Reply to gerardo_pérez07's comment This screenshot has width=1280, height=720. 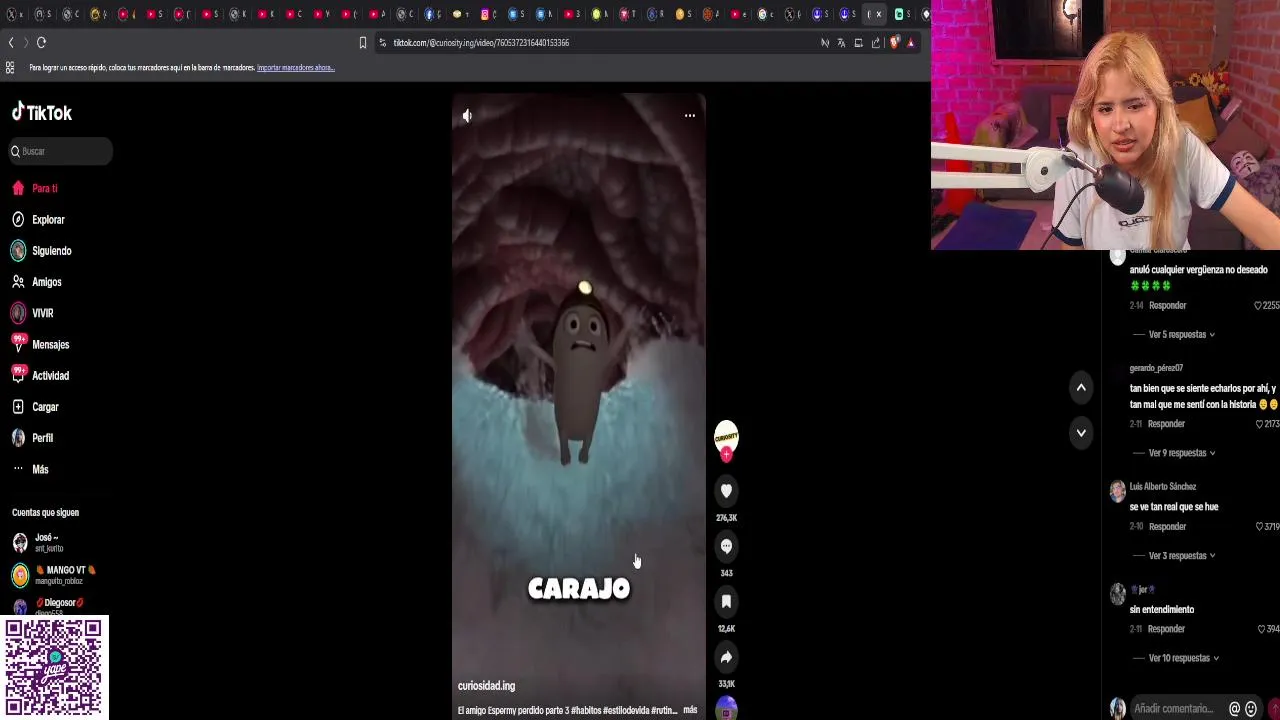[x=1167, y=424]
